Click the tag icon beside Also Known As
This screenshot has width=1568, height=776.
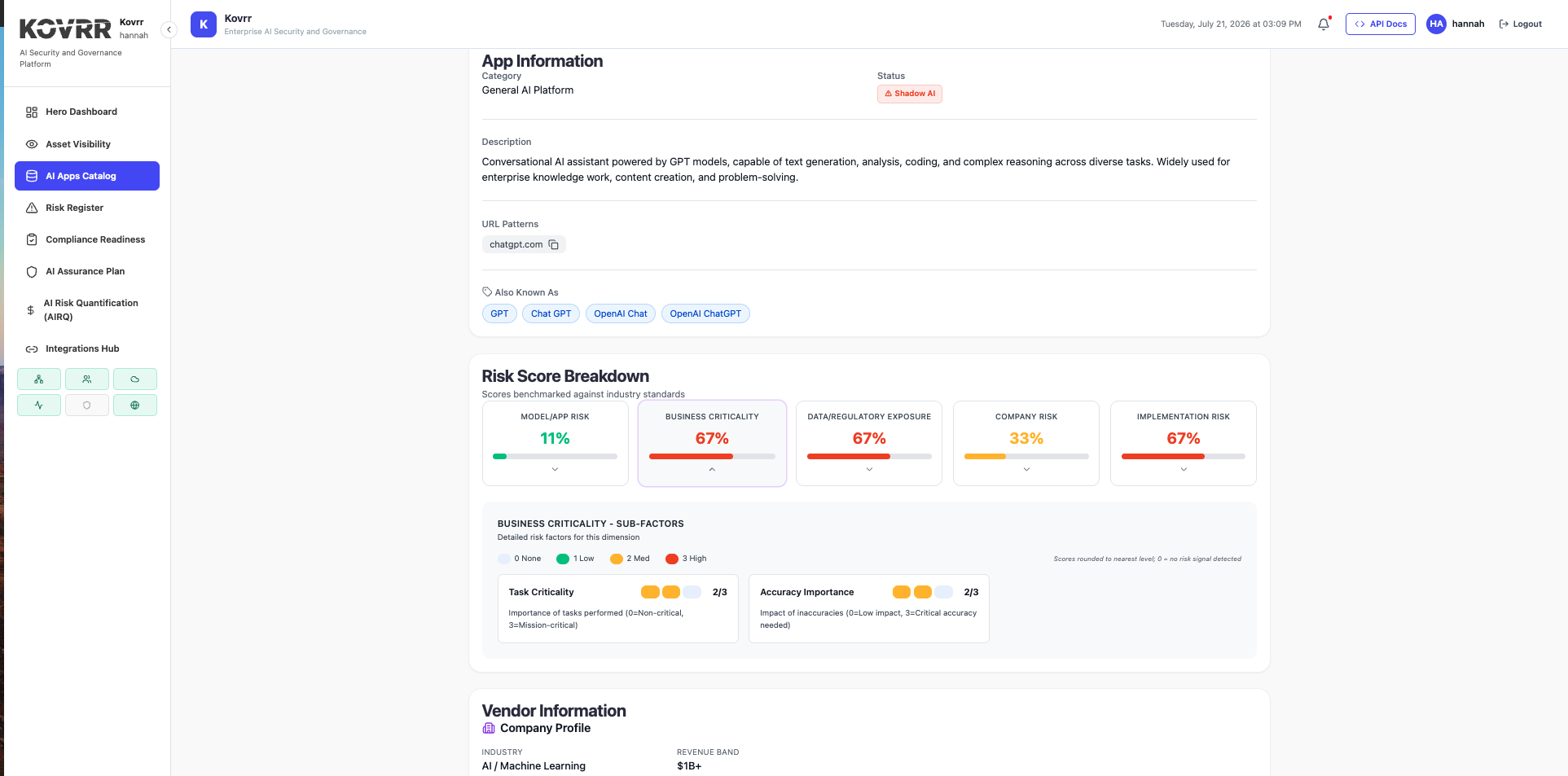pos(487,292)
